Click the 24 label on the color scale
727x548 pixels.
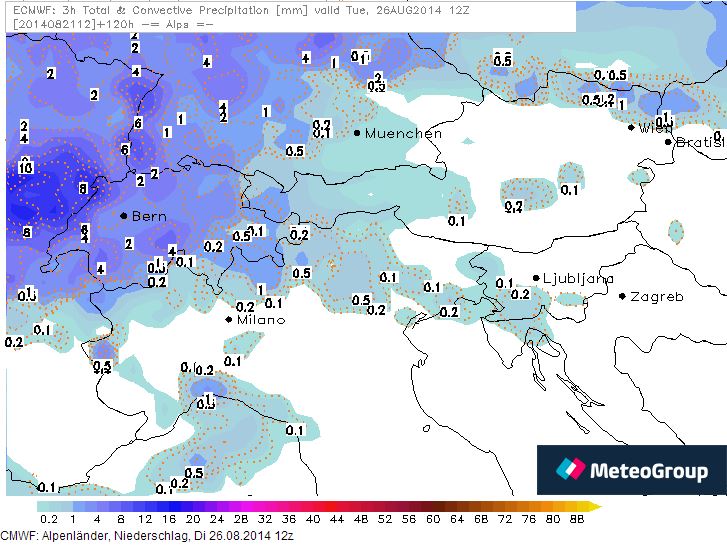217,519
